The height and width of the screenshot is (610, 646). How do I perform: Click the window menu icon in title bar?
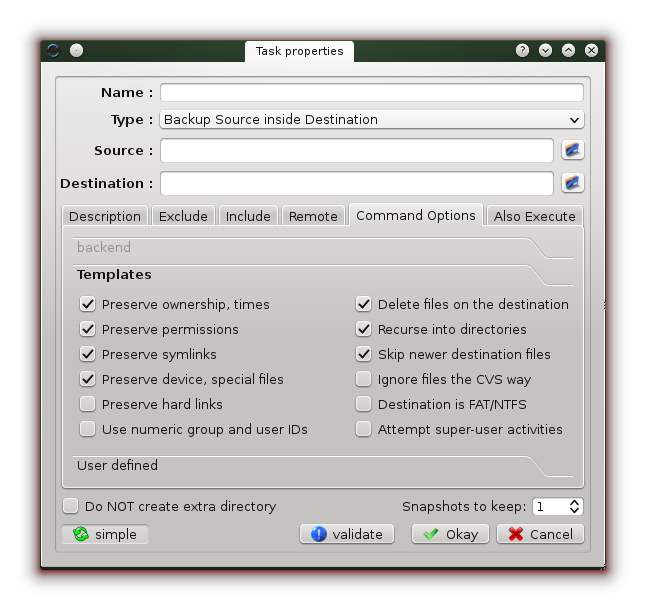tap(53, 50)
